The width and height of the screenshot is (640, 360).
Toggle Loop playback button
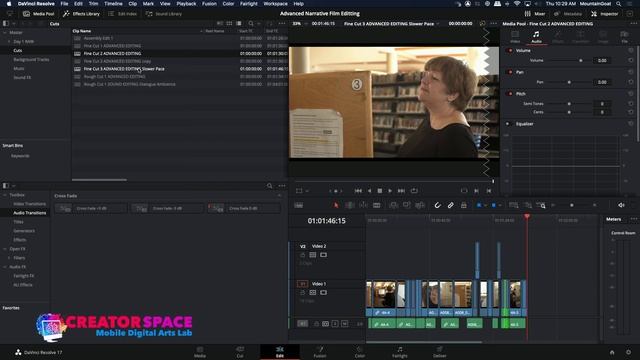tap(414, 191)
